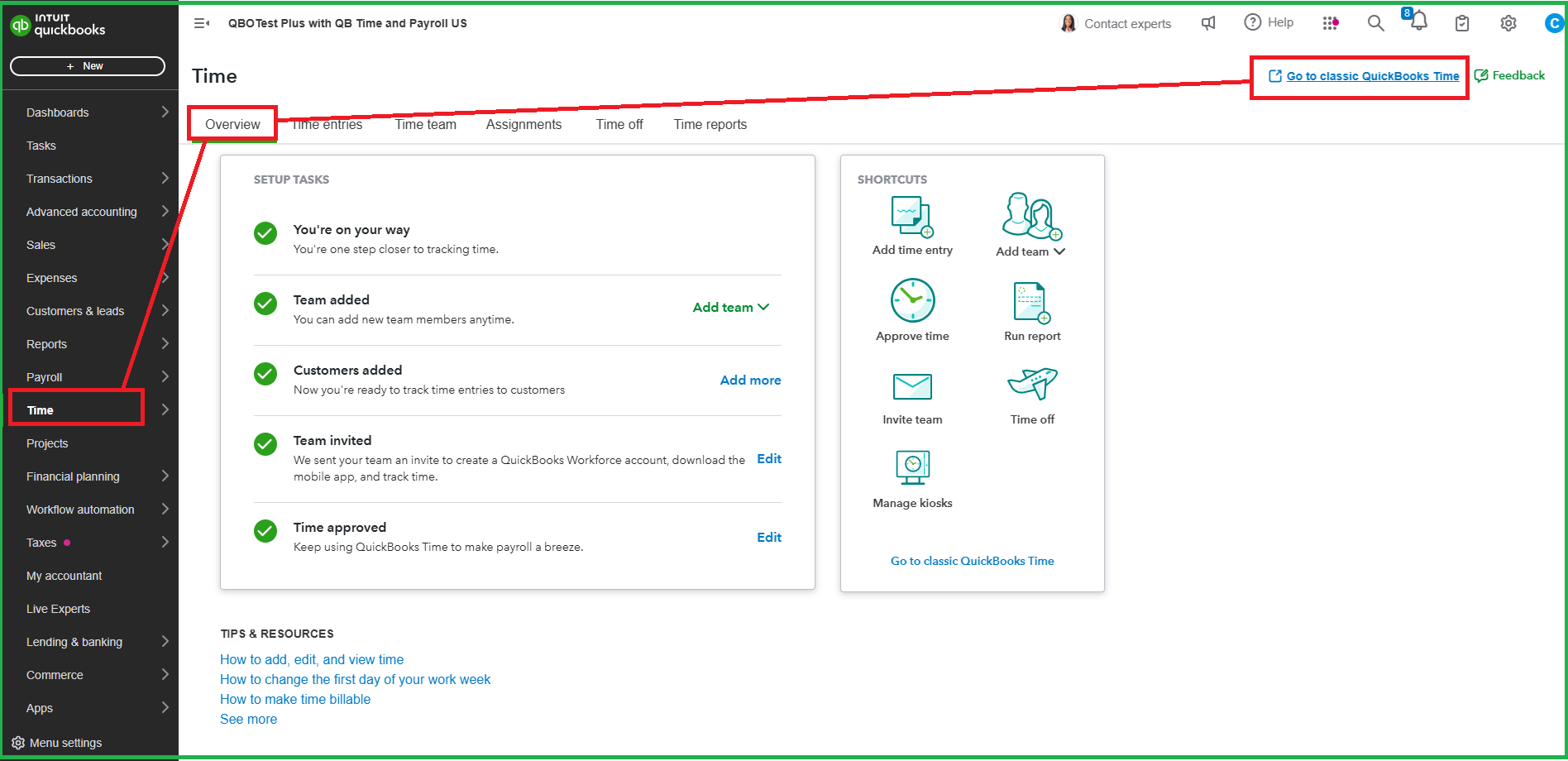Open Live Experts in sidebar

tap(58, 609)
